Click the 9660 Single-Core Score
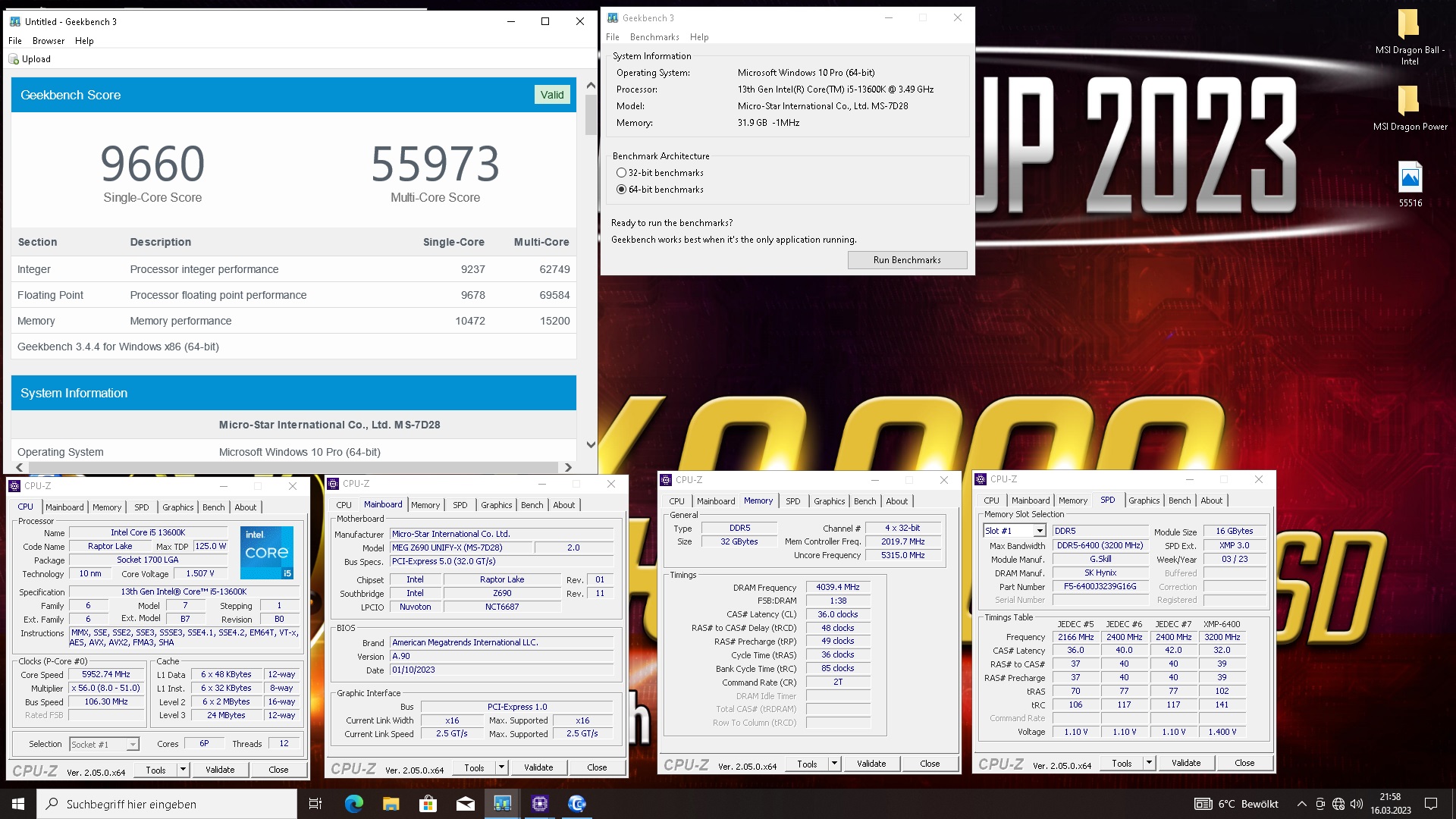The width and height of the screenshot is (1456, 819). click(152, 165)
